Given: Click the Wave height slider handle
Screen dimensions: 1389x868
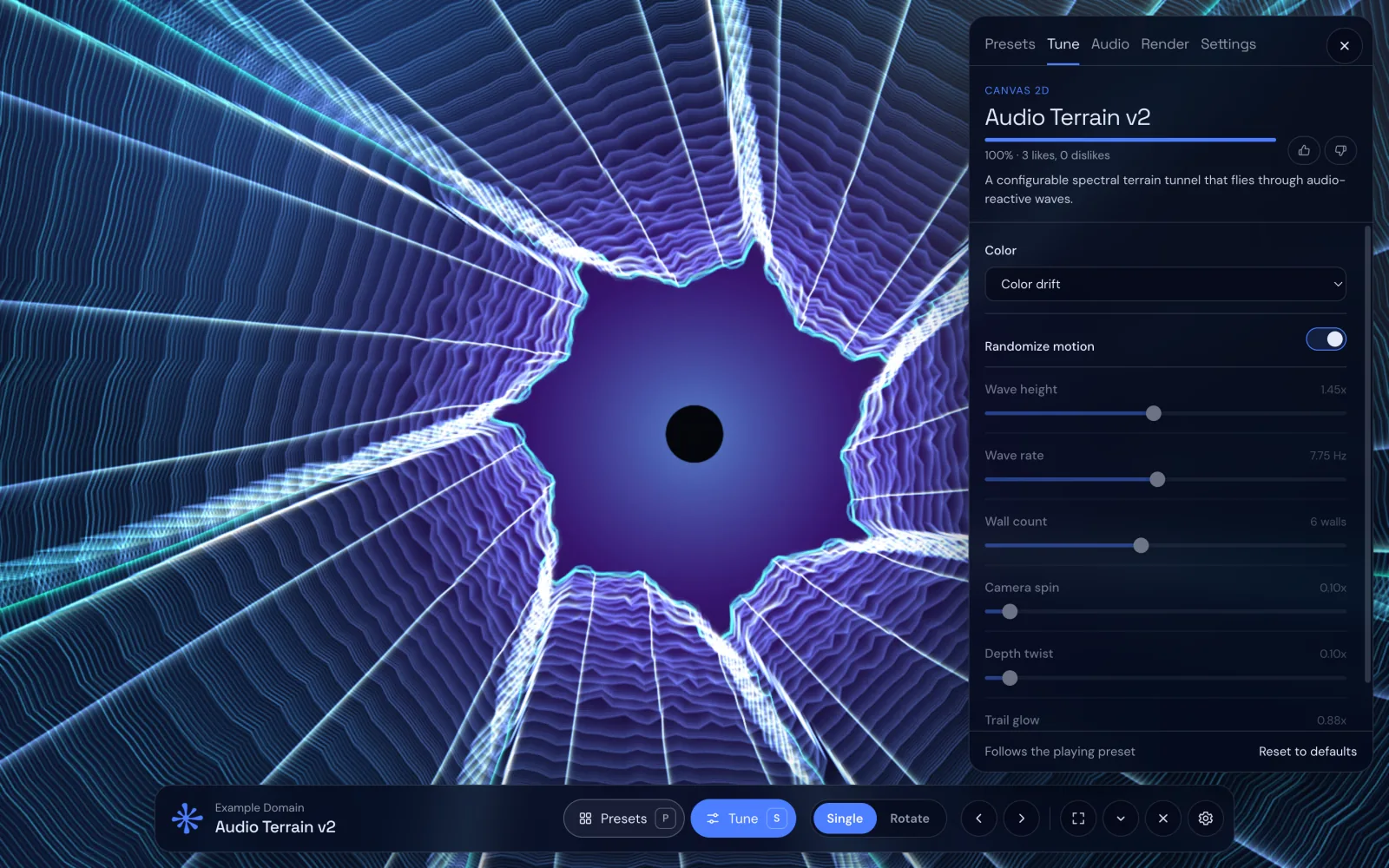Looking at the screenshot, I should tap(1153, 413).
